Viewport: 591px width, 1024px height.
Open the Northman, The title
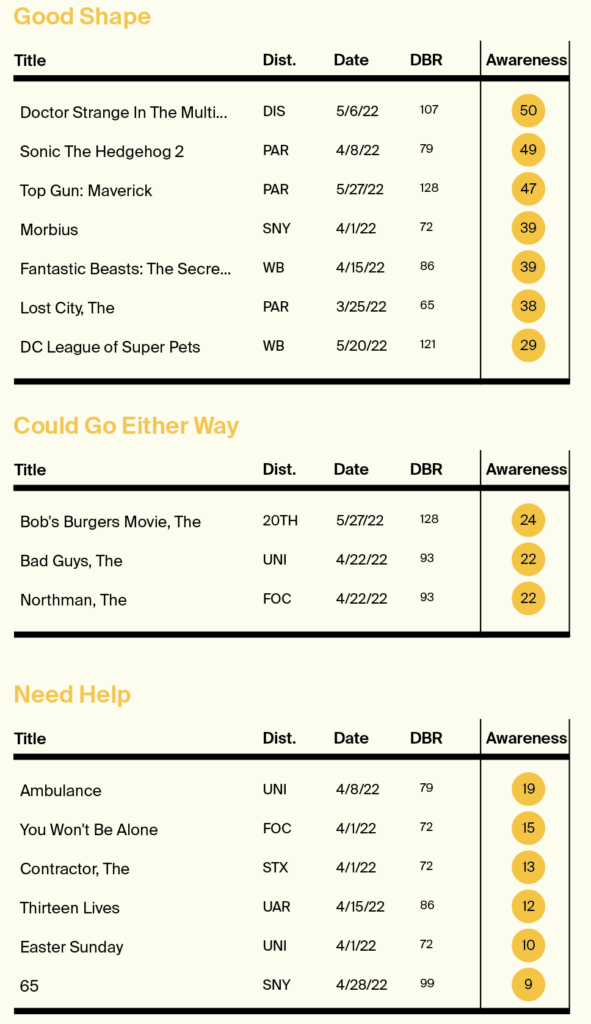pos(73,600)
